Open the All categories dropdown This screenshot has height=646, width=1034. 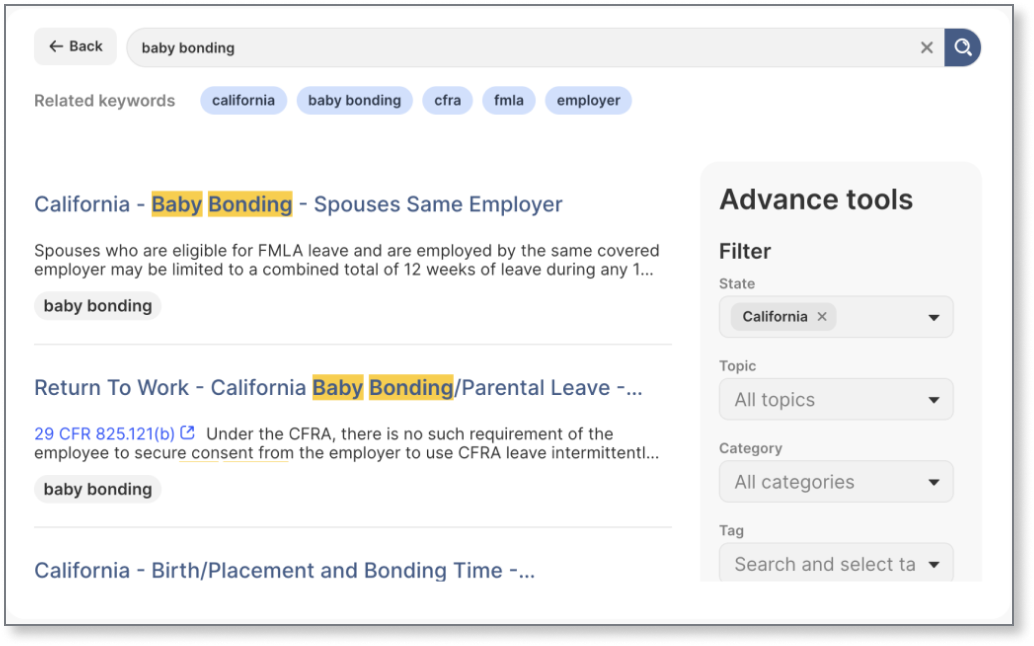[835, 482]
